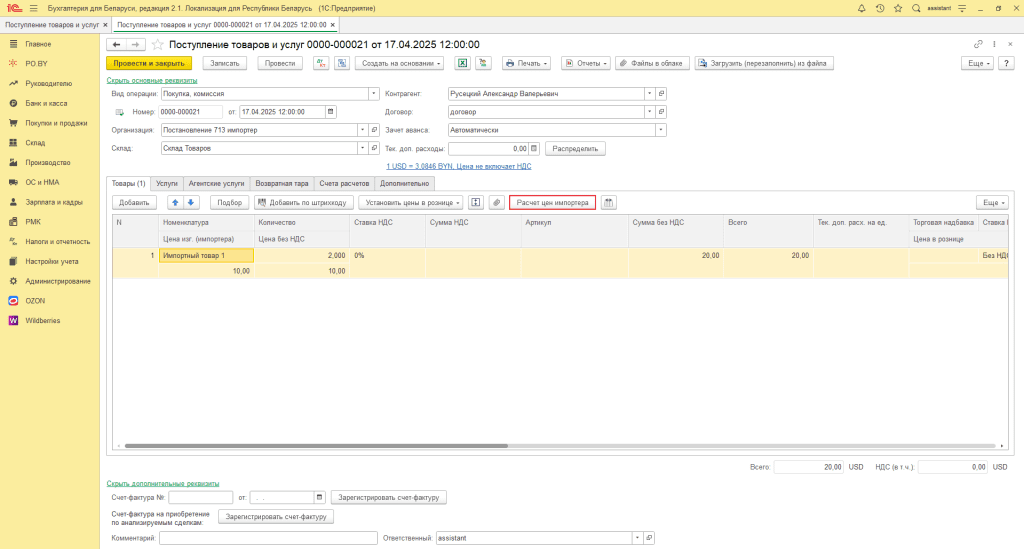Open the selected Организация's card via its open icon
The image size is (1024, 549).
374,130
